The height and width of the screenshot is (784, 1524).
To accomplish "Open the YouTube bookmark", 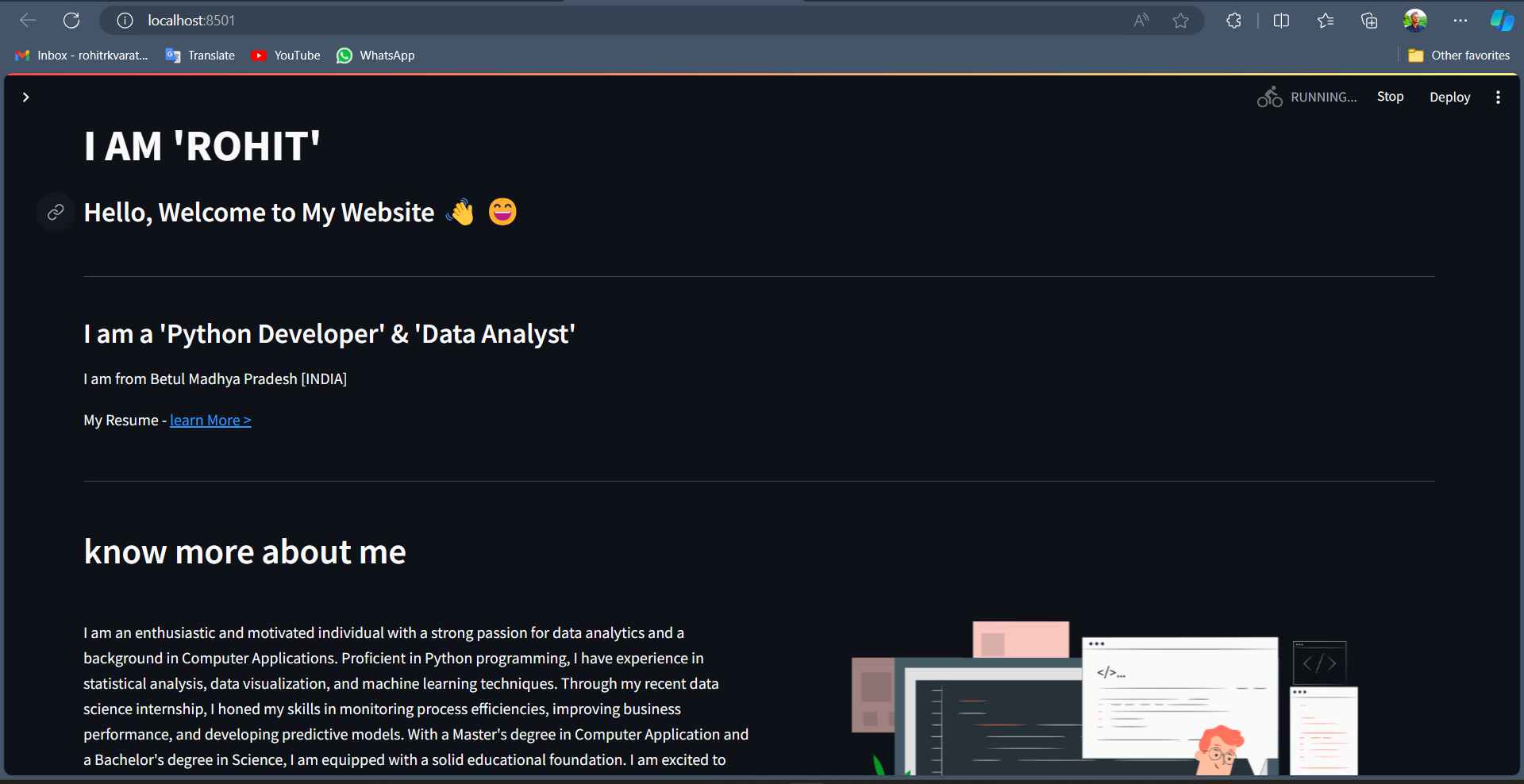I will [x=287, y=56].
